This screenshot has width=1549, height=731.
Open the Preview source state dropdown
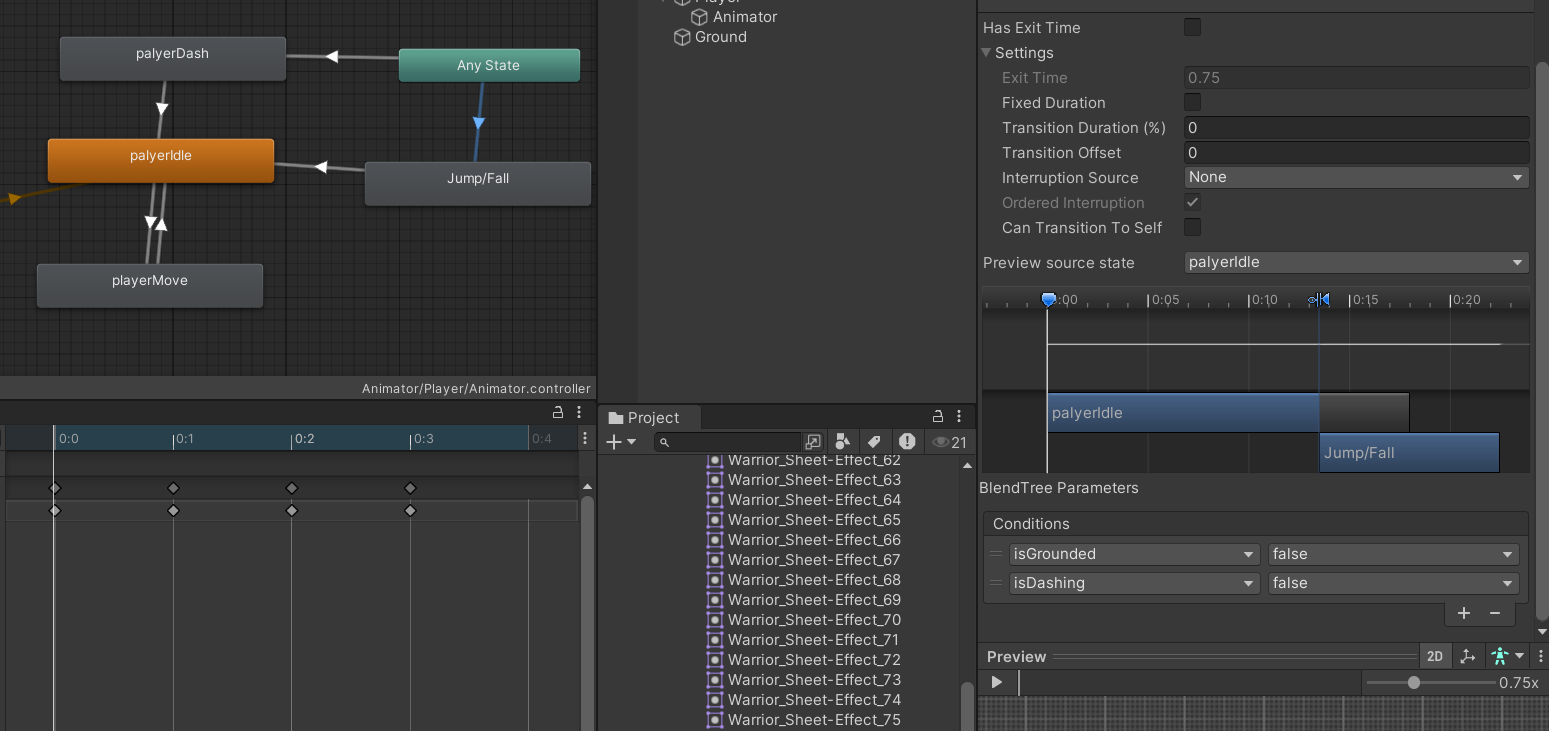(1356, 262)
